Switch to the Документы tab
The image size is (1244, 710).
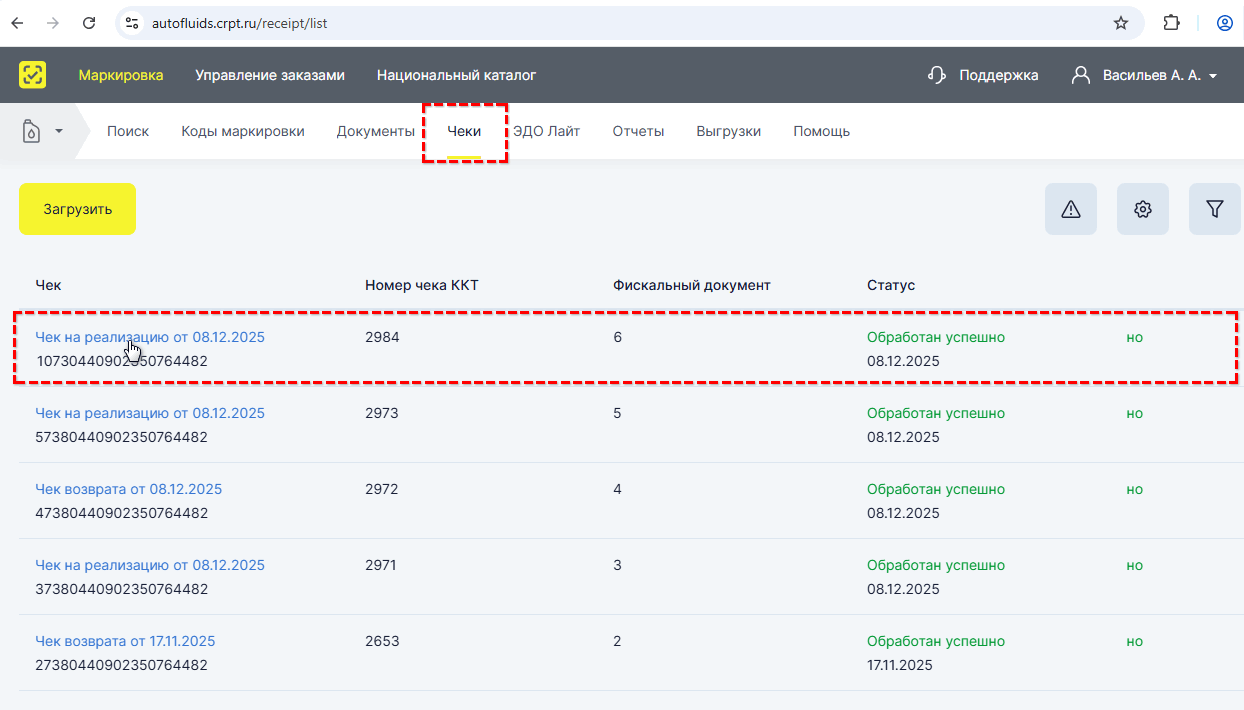click(x=375, y=131)
